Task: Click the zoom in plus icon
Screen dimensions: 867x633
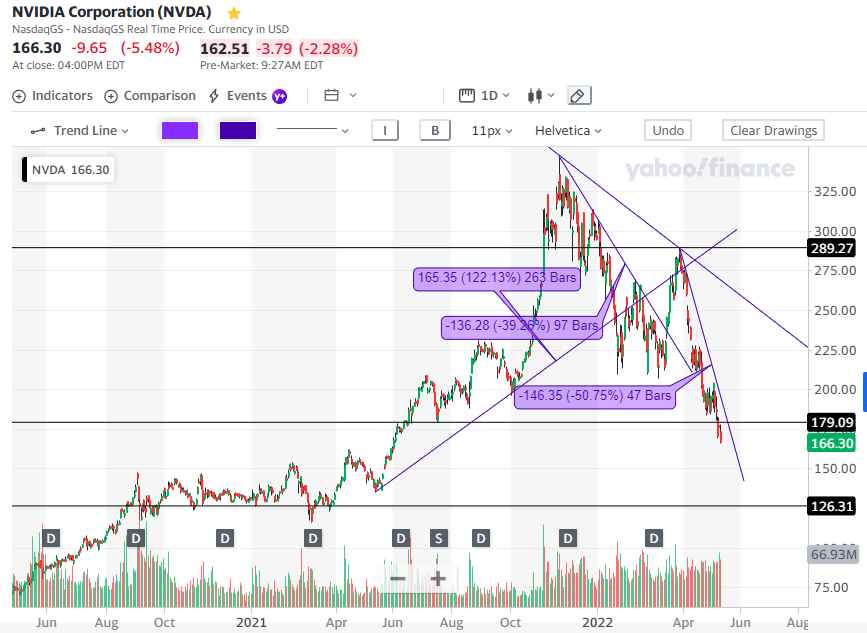Action: coord(438,579)
